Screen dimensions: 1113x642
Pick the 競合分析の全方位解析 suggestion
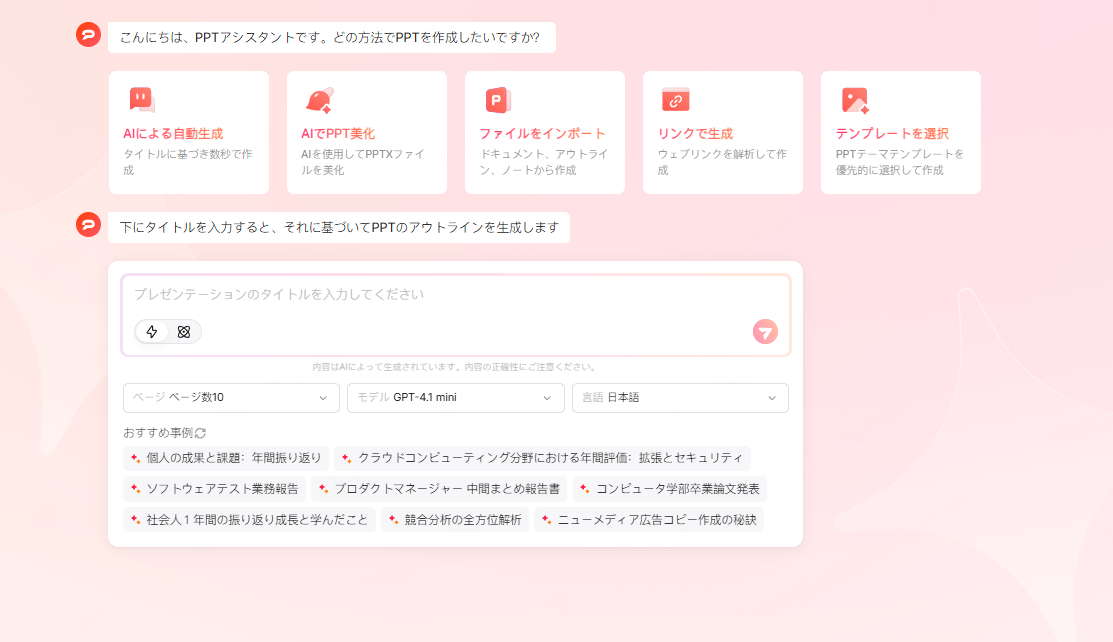pyautogui.click(x=455, y=520)
